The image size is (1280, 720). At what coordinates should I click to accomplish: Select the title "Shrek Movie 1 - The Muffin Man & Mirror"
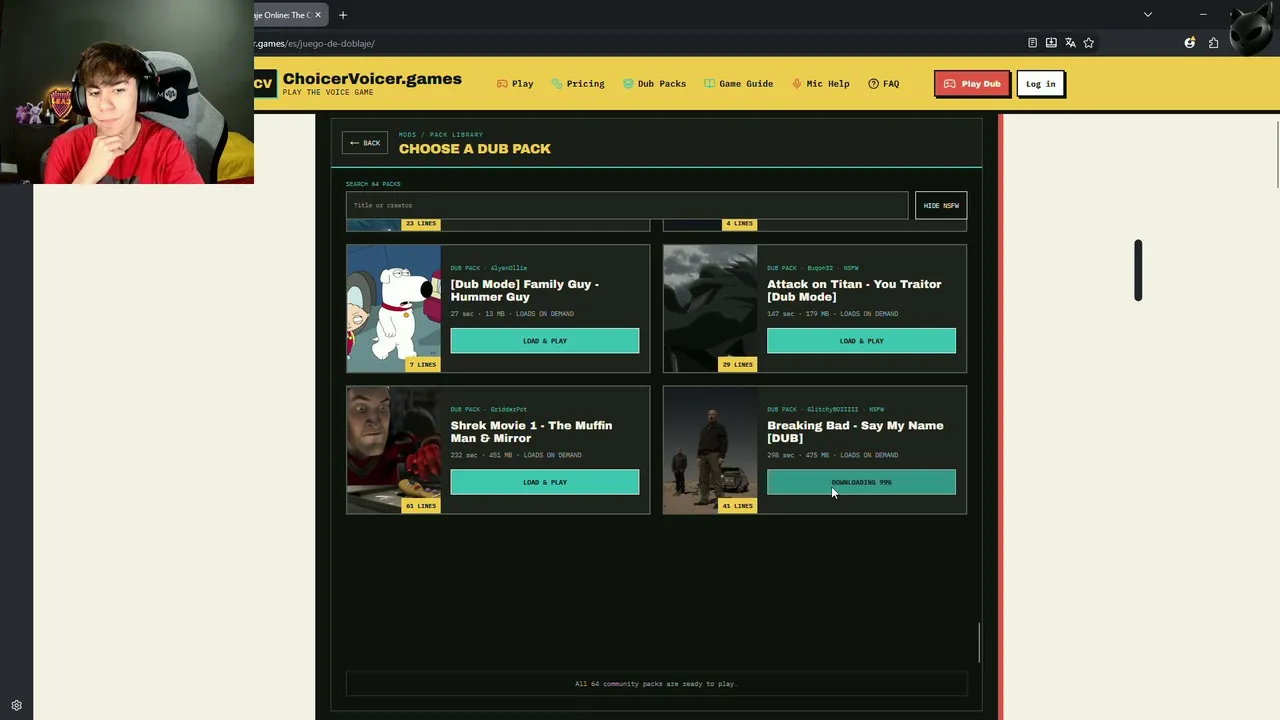tap(531, 432)
